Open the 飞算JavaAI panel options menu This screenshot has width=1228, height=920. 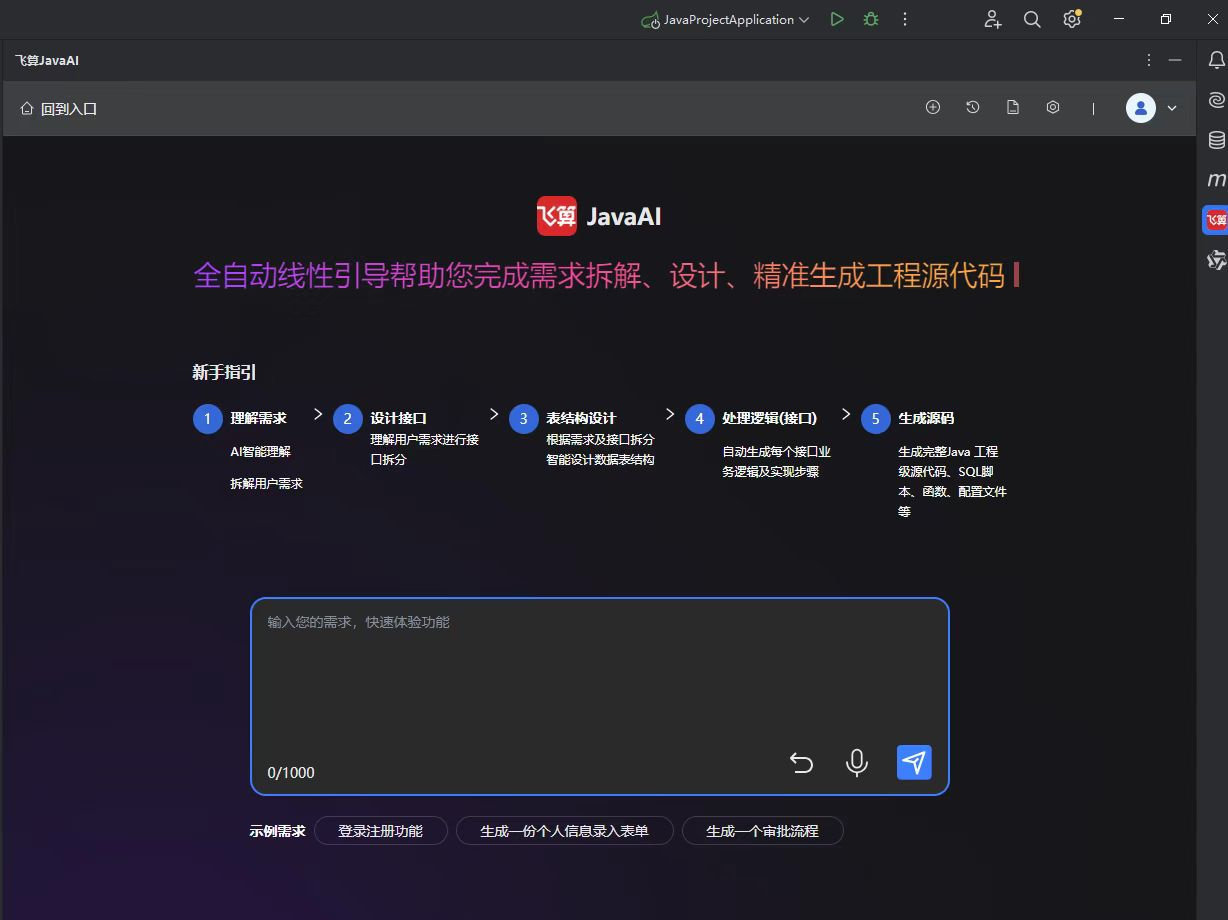pos(1149,60)
